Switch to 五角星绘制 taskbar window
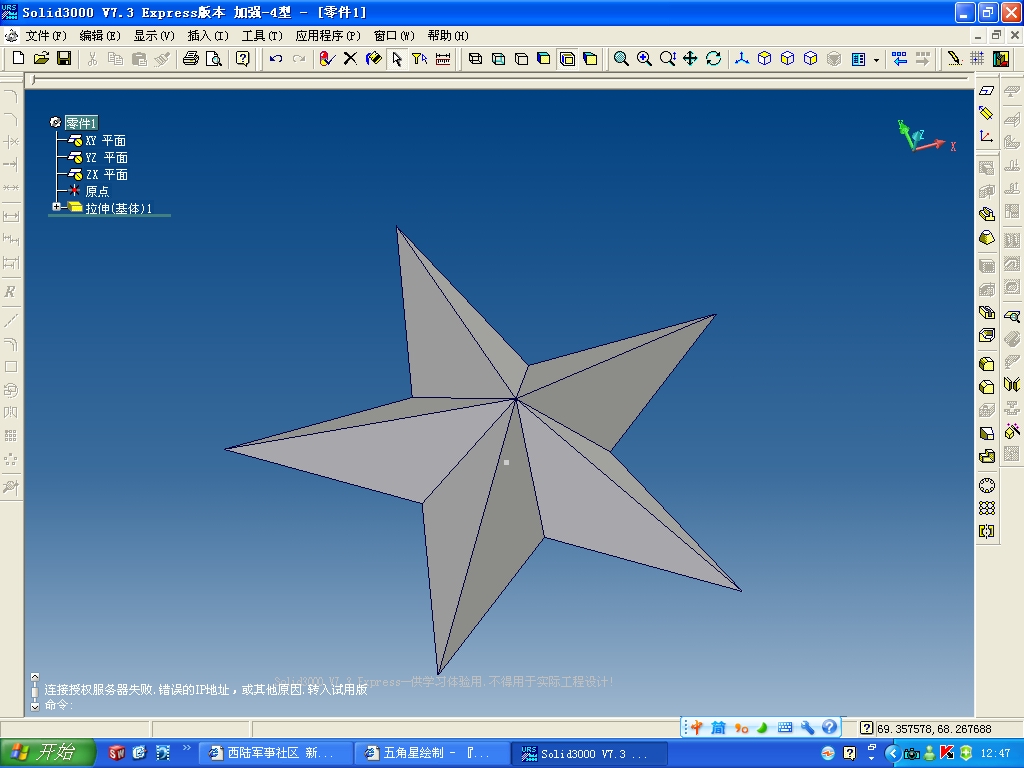 [x=432, y=753]
